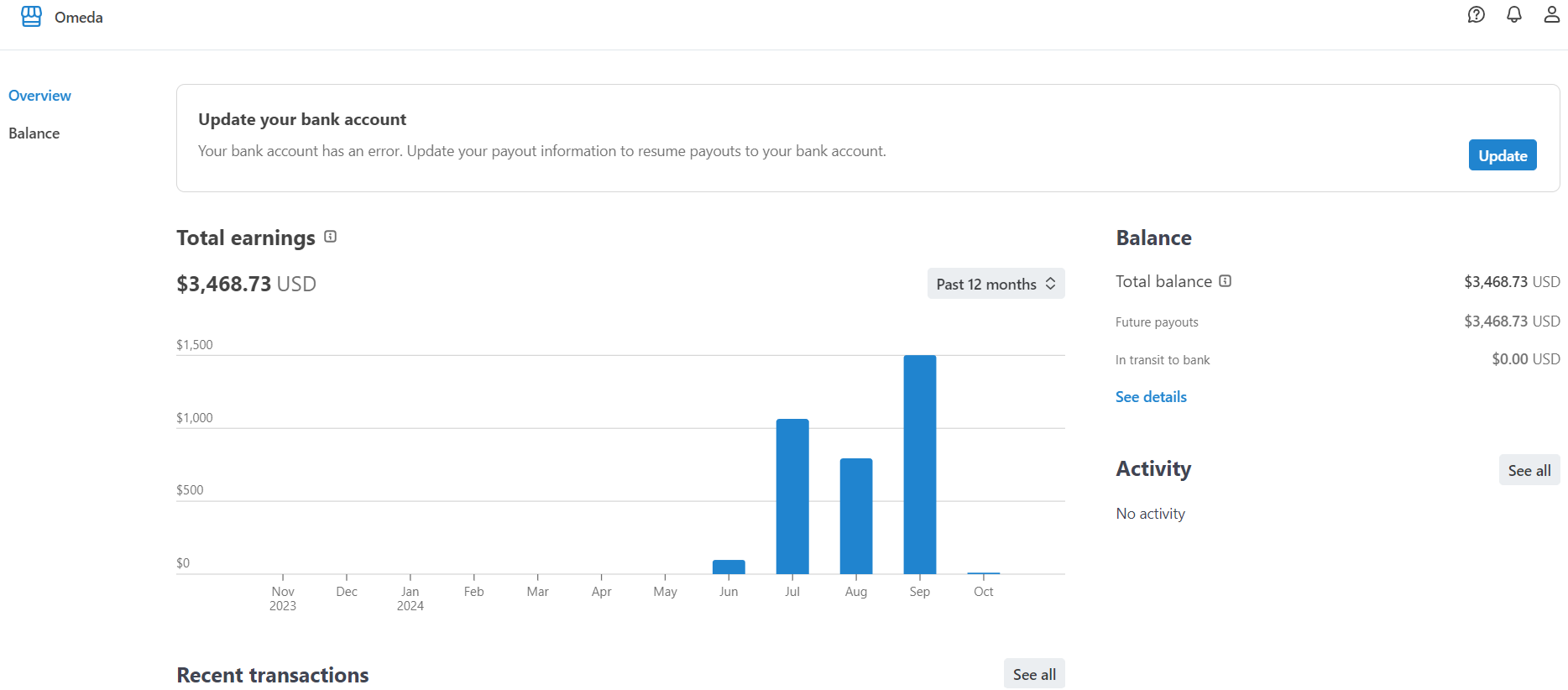1568x690 pixels.
Task: Open the user account profile icon
Action: pos(1551,15)
